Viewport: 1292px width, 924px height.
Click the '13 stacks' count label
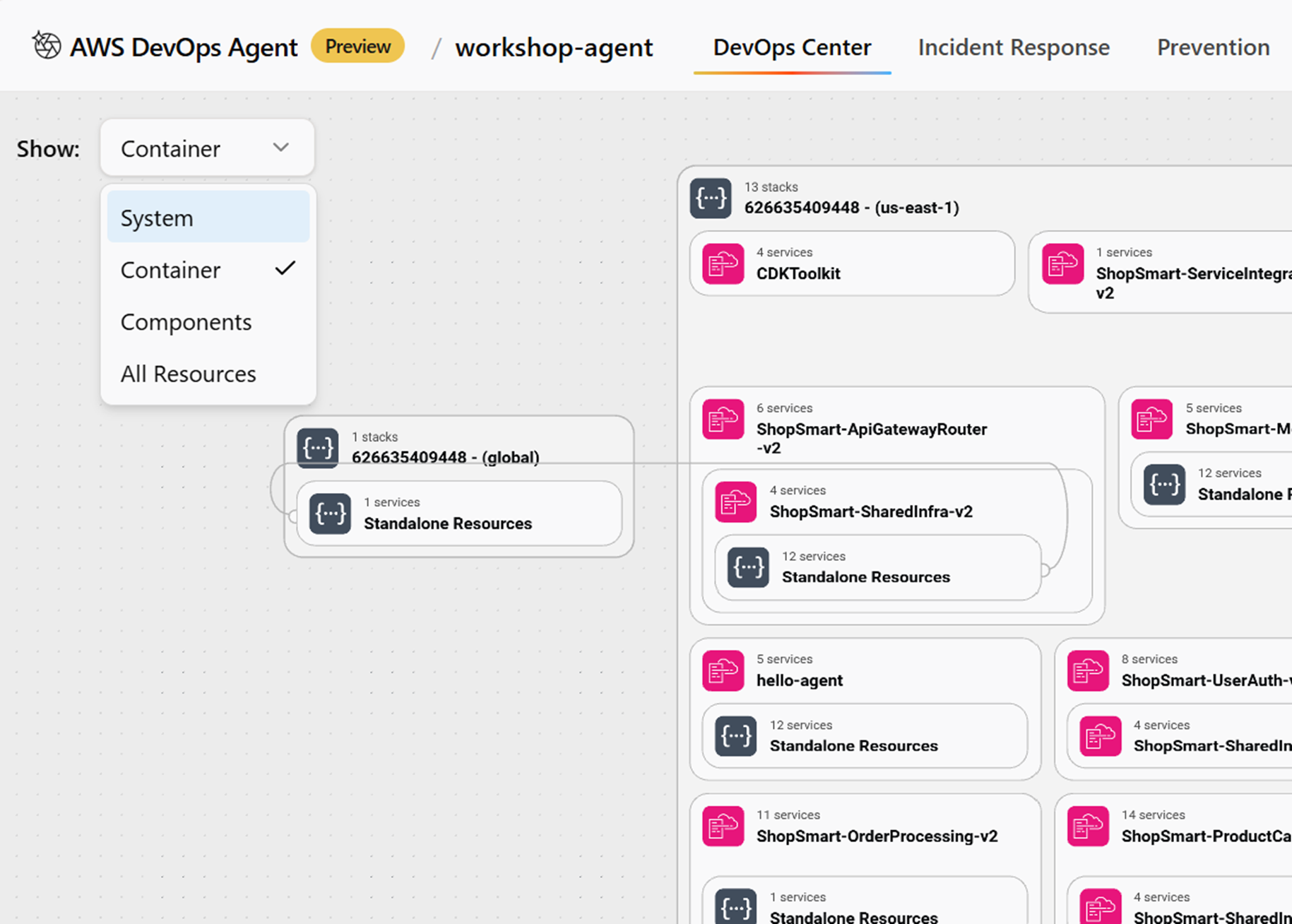[771, 187]
